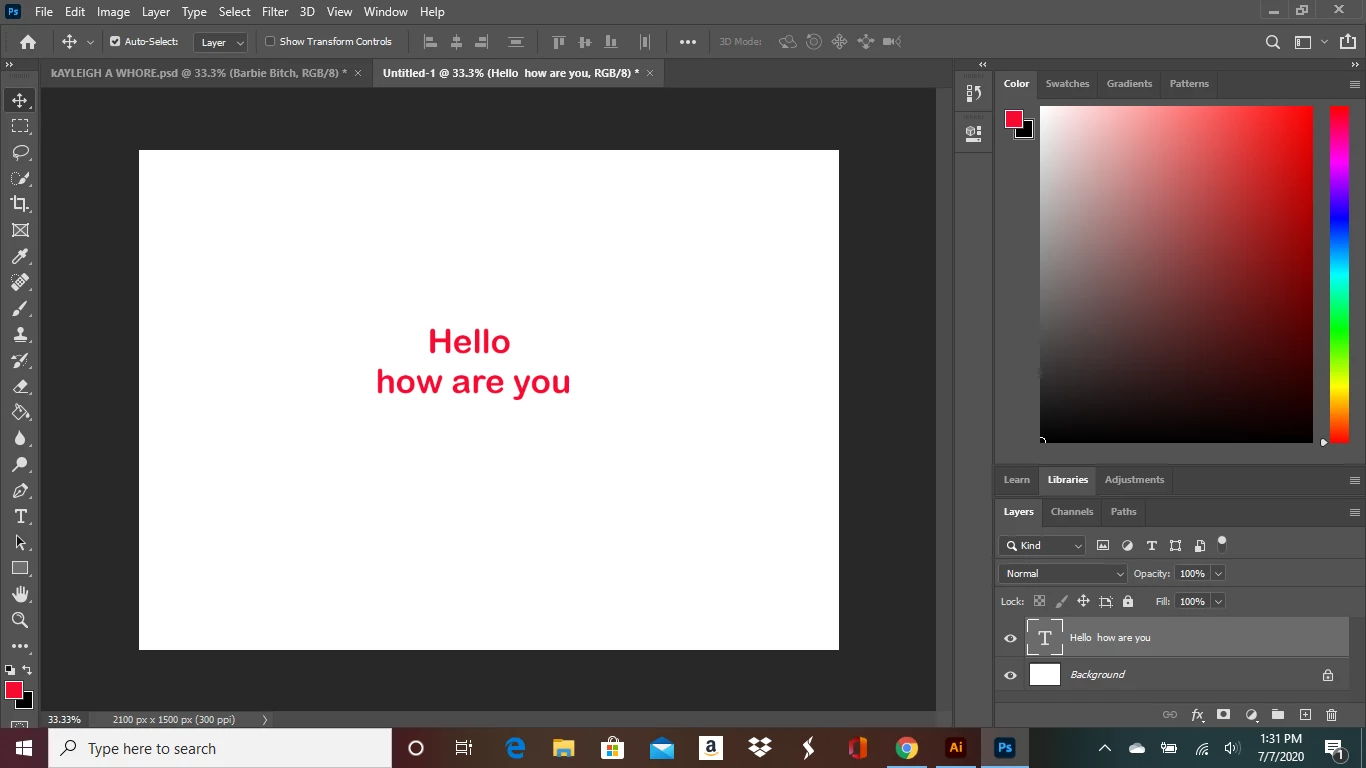Select the Pen tool

pos(20,491)
